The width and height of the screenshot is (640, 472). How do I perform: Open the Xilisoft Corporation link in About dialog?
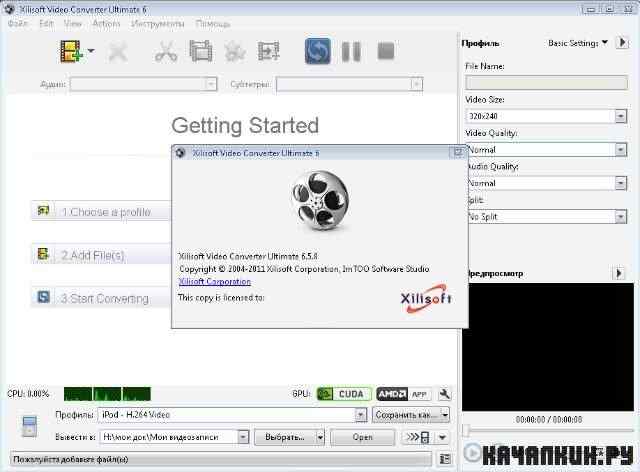click(x=215, y=282)
